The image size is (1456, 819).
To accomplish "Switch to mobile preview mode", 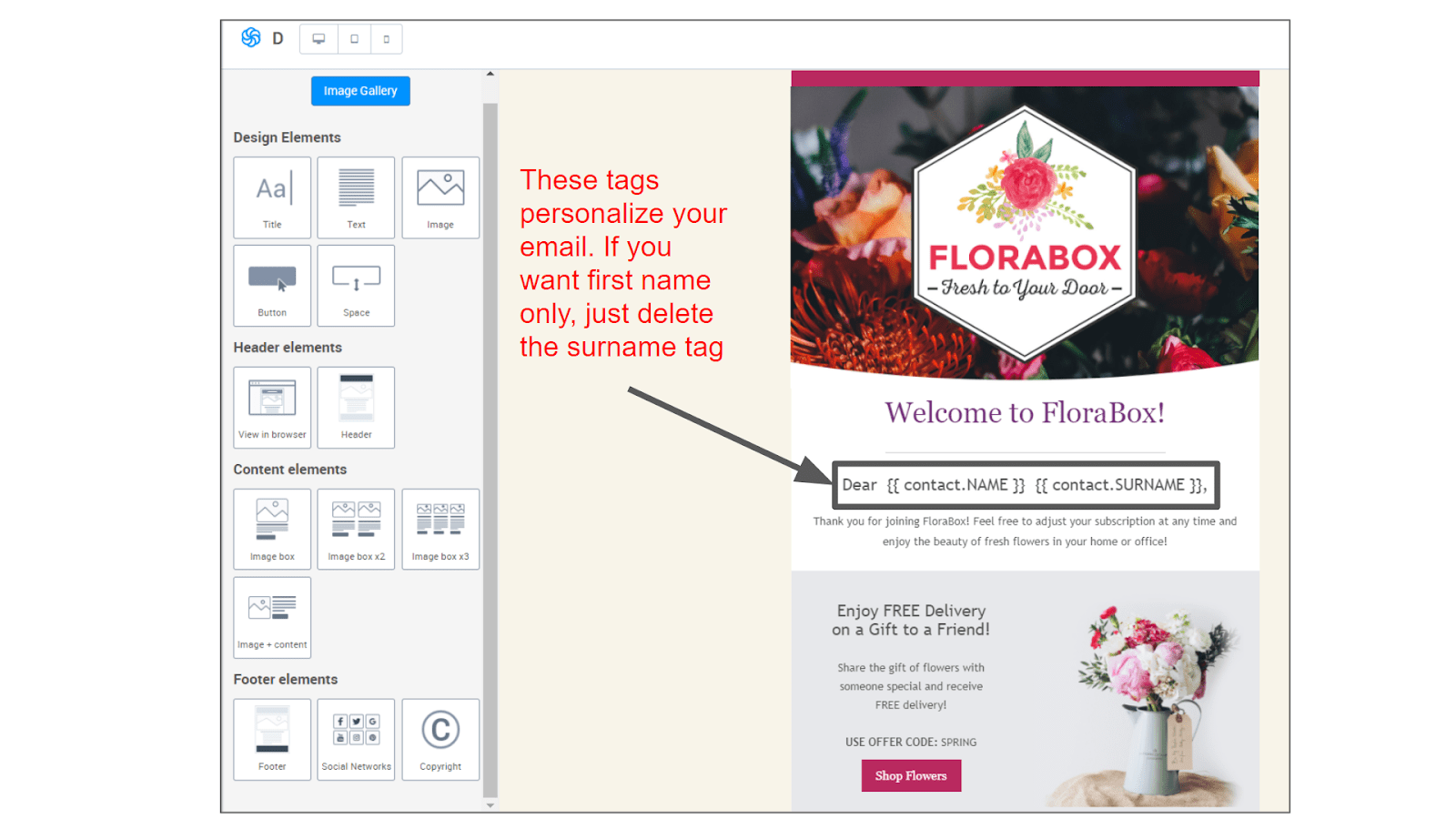I will (x=387, y=39).
